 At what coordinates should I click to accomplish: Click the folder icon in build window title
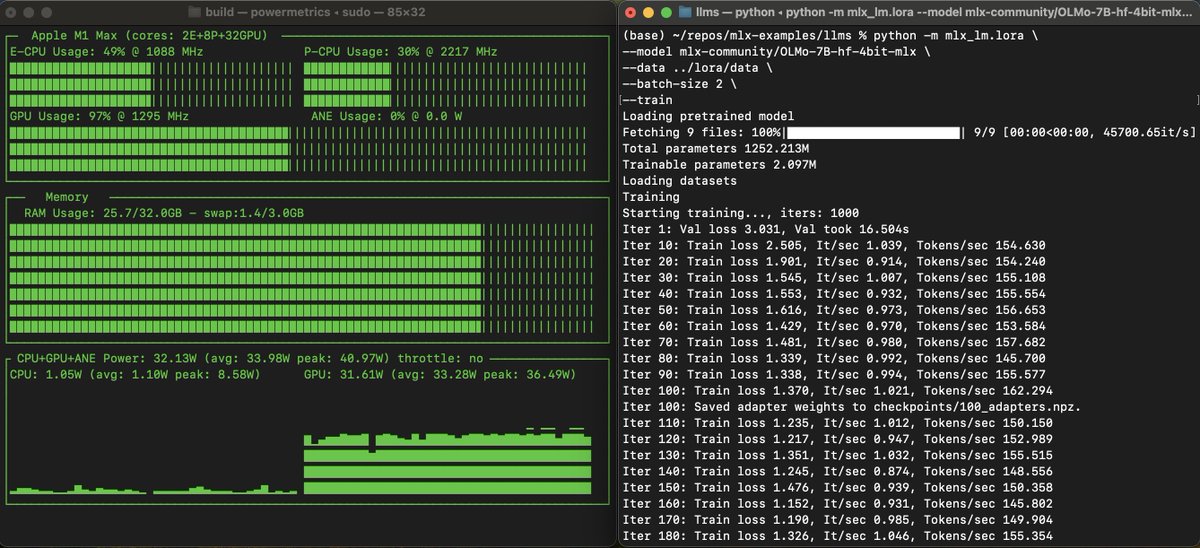tap(195, 12)
